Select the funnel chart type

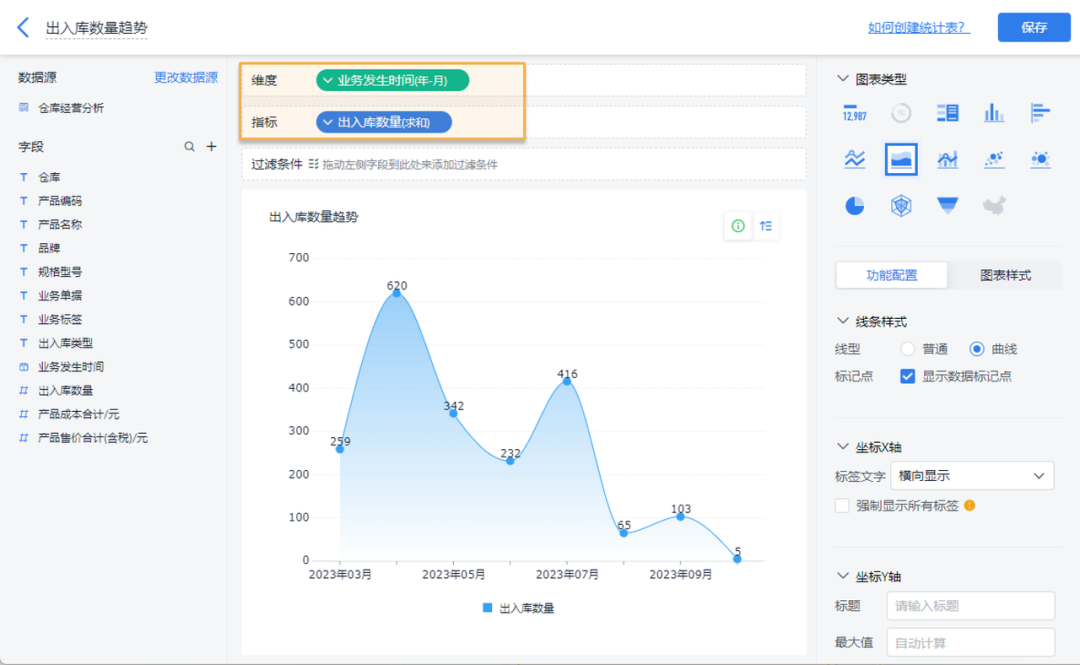pyautogui.click(x=947, y=205)
